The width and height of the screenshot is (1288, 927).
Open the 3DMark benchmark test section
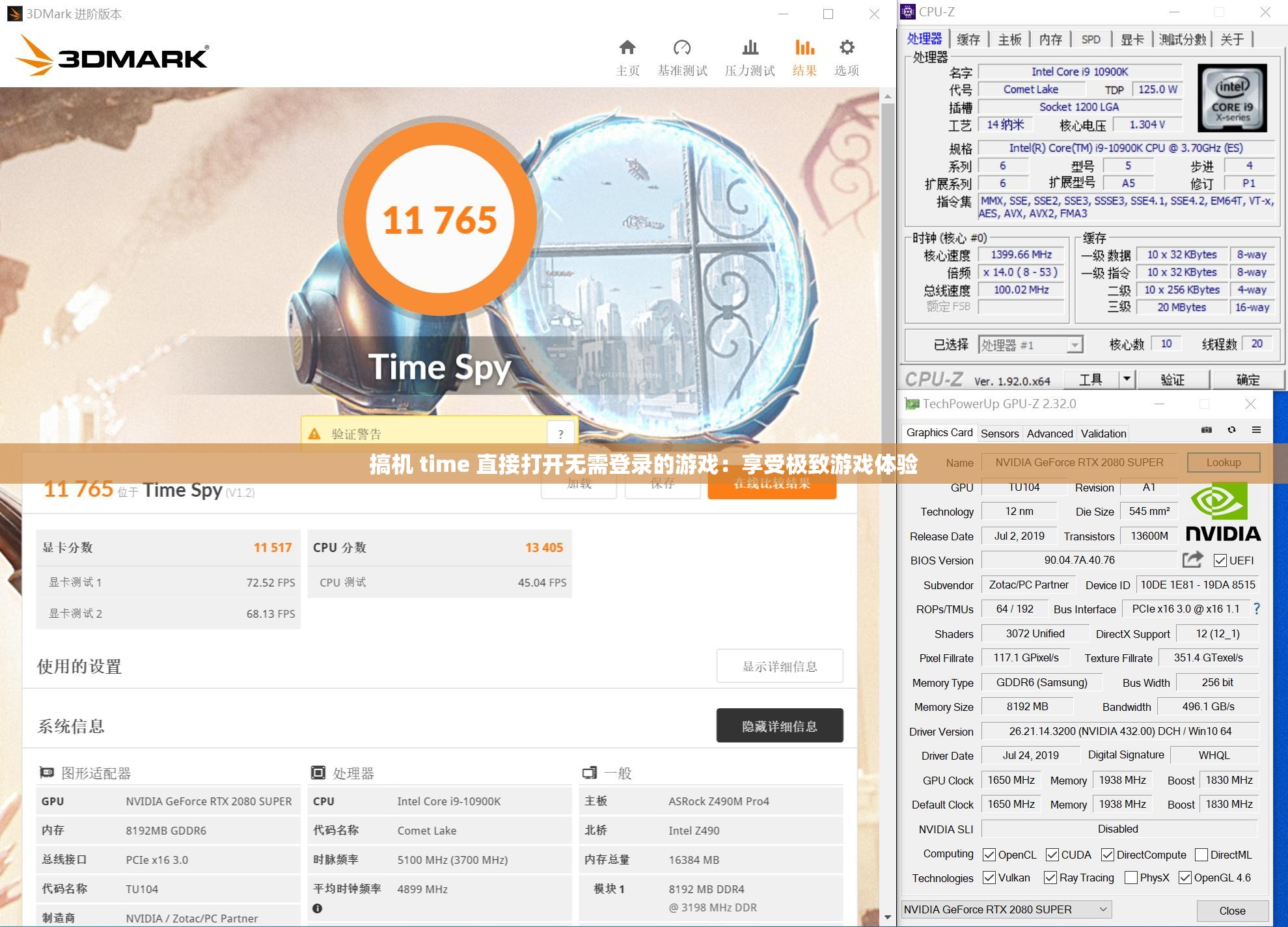(682, 55)
